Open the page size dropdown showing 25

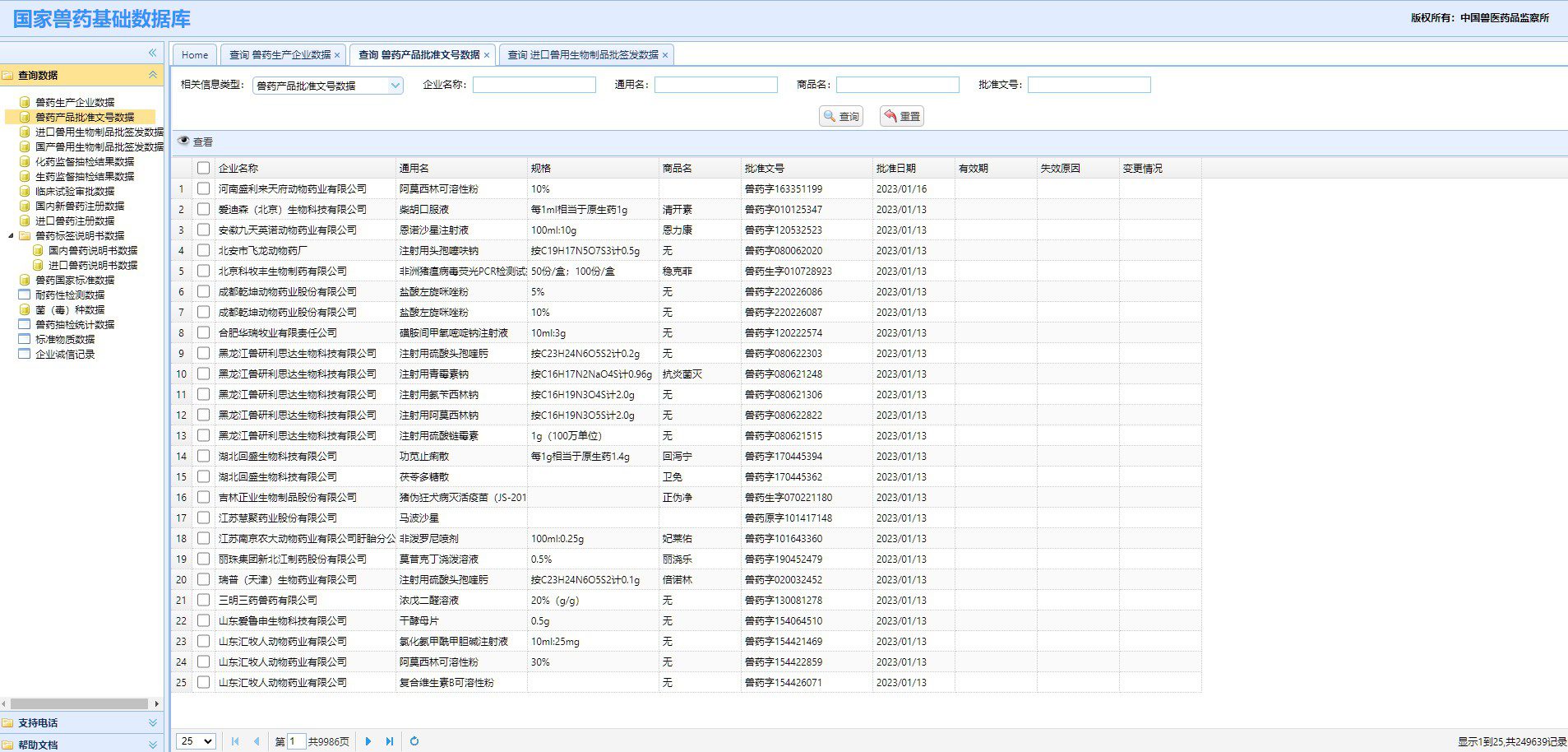coord(197,741)
